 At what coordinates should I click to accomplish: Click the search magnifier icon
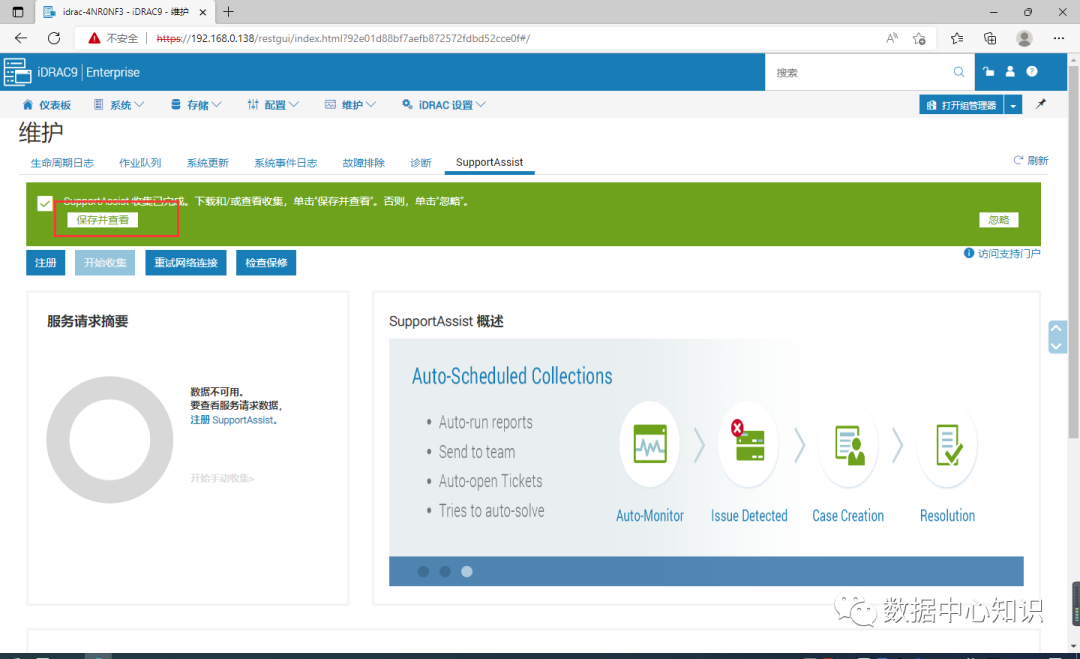click(x=959, y=72)
